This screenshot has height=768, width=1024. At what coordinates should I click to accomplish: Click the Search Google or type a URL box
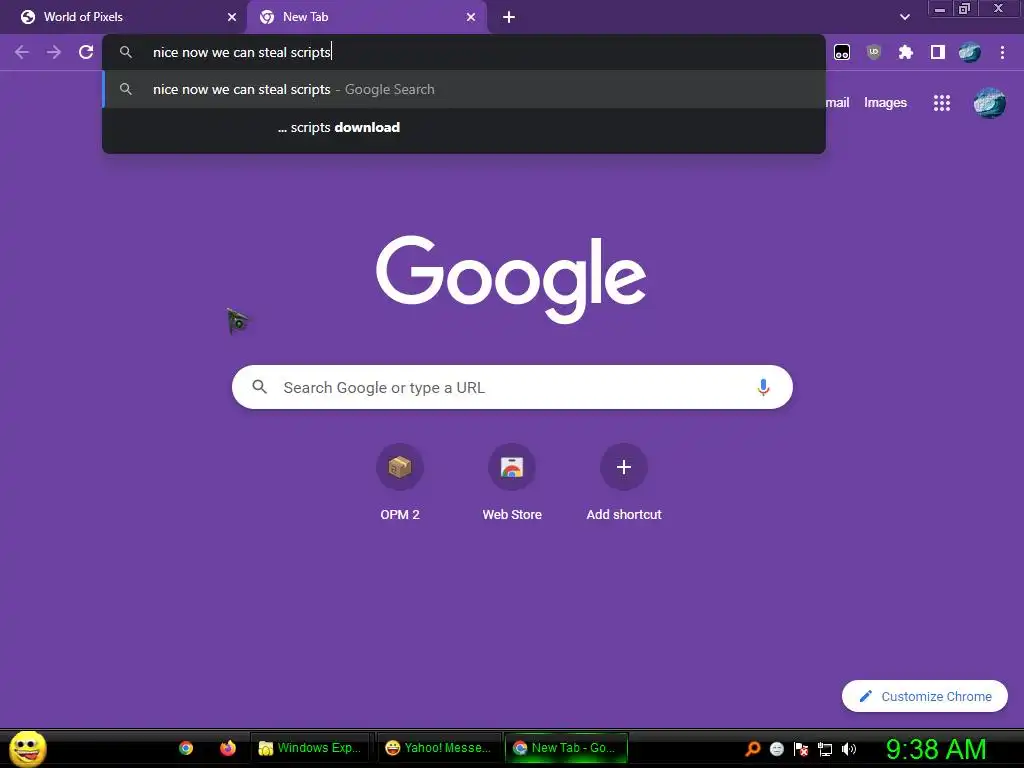coord(512,387)
